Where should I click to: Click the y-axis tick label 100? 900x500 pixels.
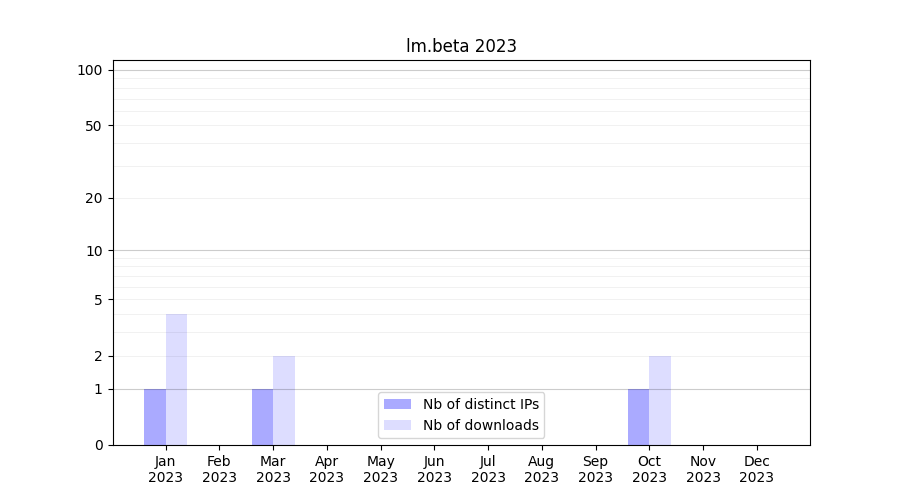tap(90, 70)
